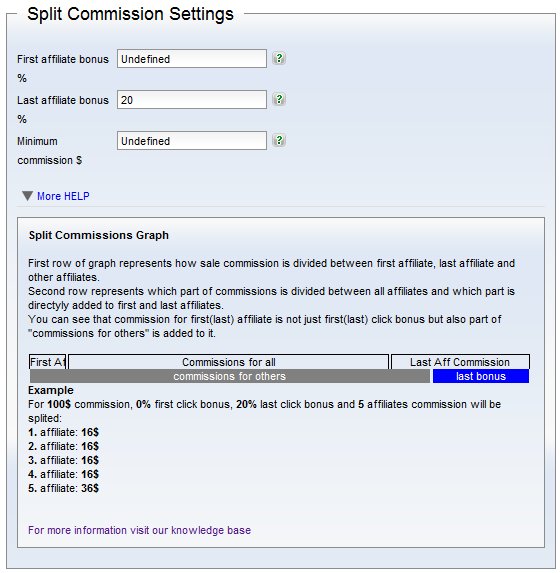
Task: Click the blue last bonus bar
Action: [481, 376]
